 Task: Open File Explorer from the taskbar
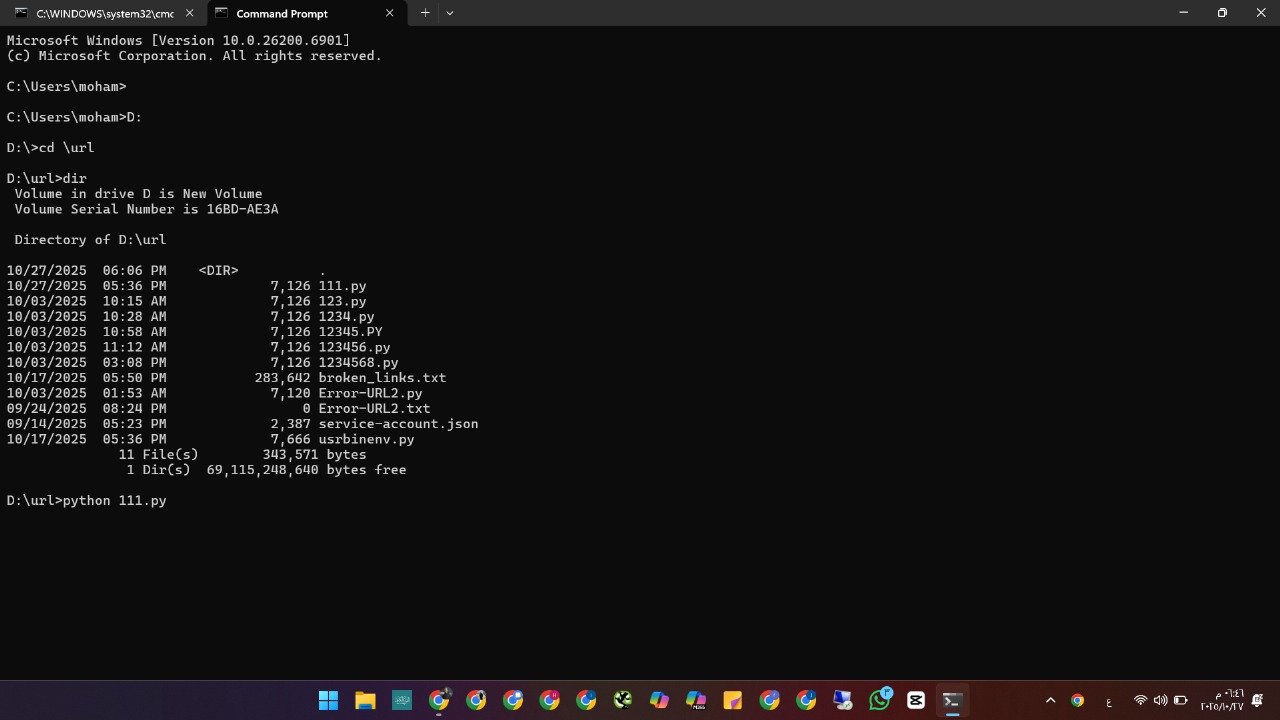tap(365, 700)
